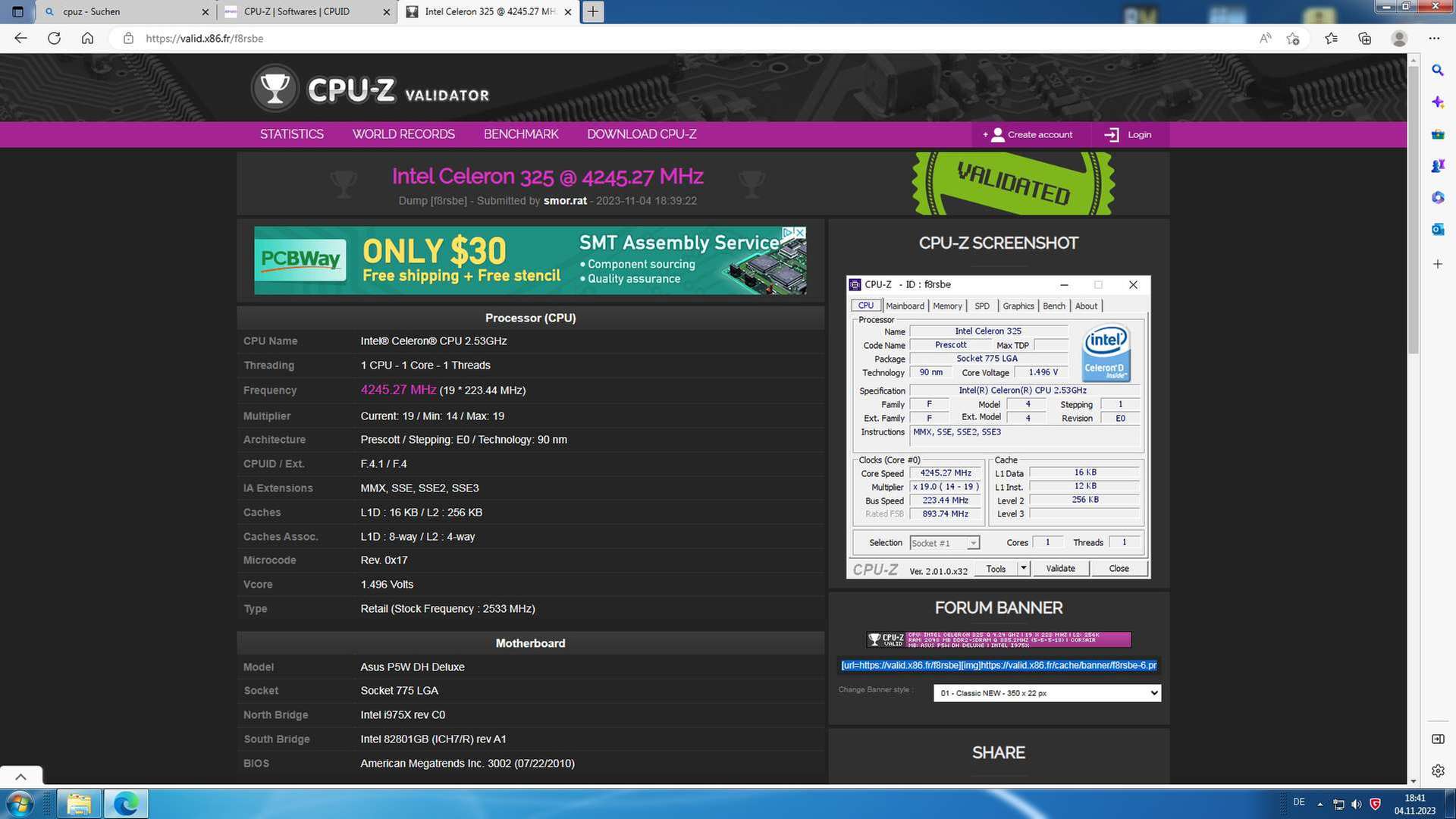This screenshot has height=819, width=1456.
Task: Click the Edge icon in the taskbar
Action: tap(126, 803)
